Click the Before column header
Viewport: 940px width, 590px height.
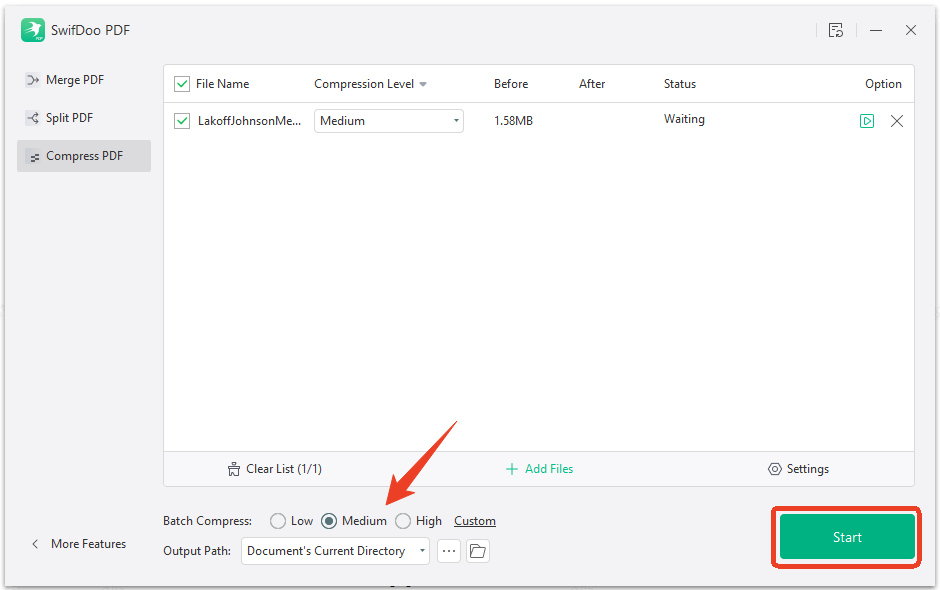tap(511, 84)
